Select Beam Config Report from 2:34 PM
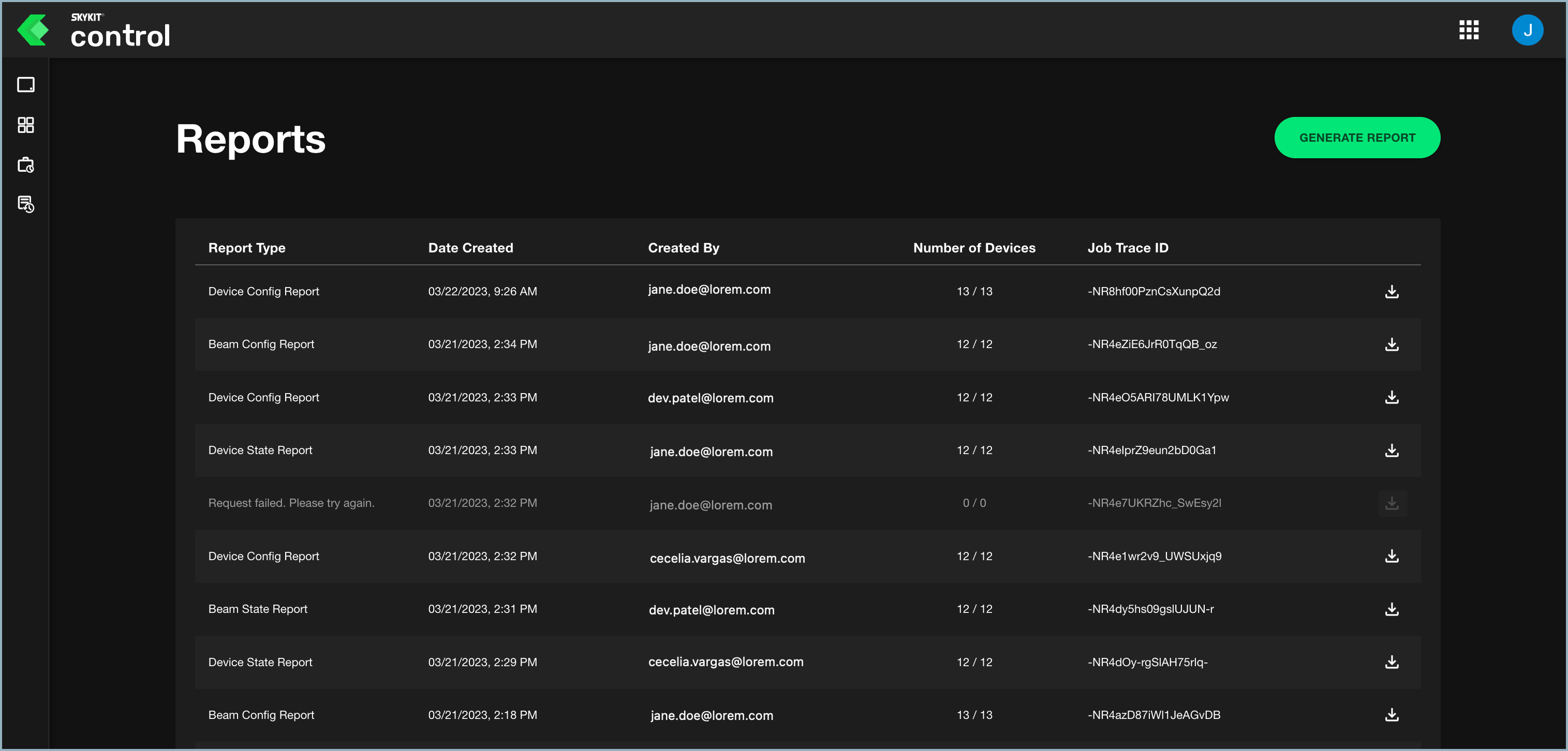 pyautogui.click(x=261, y=344)
